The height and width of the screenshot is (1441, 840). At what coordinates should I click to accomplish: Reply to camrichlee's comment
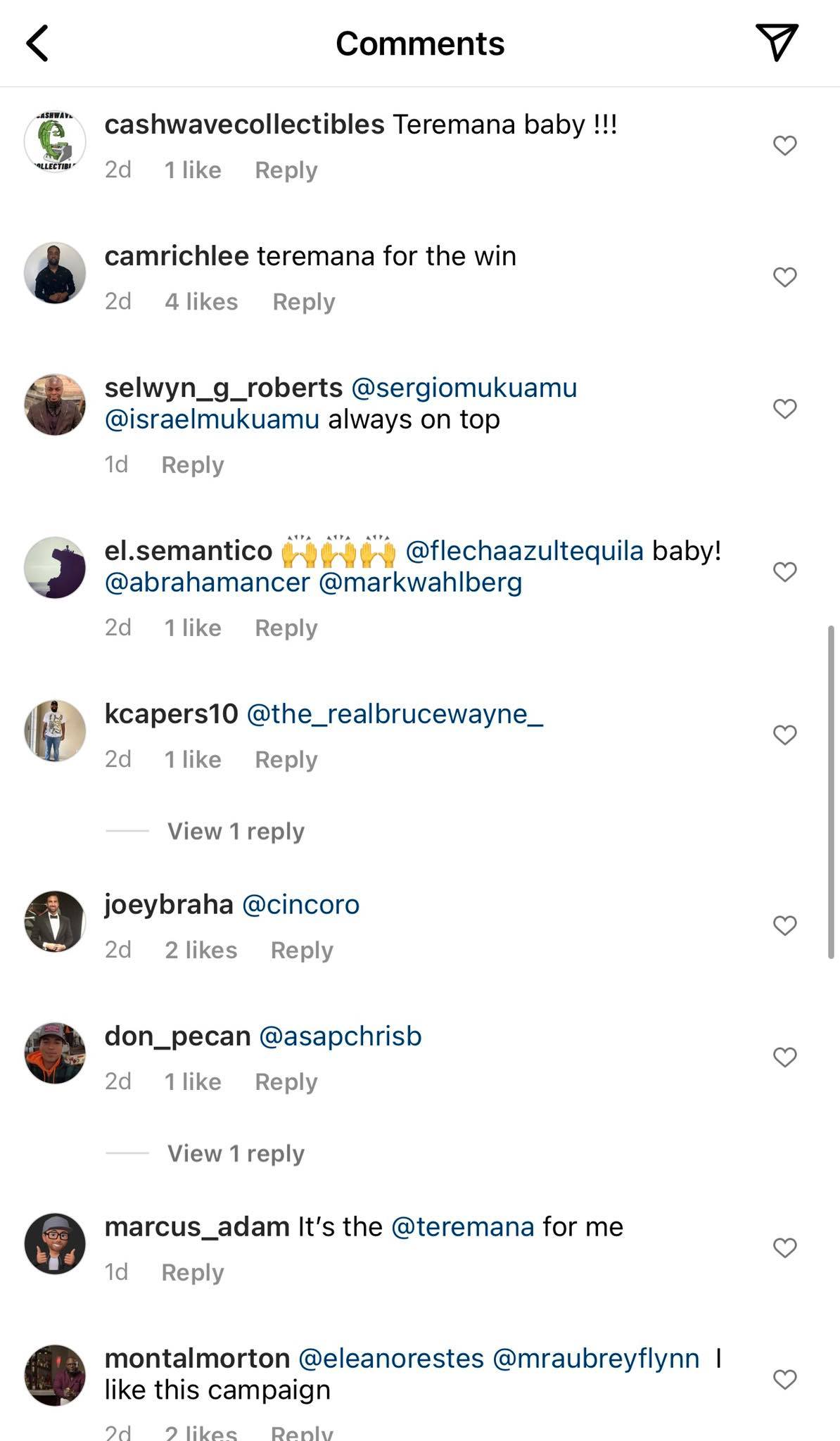point(303,302)
